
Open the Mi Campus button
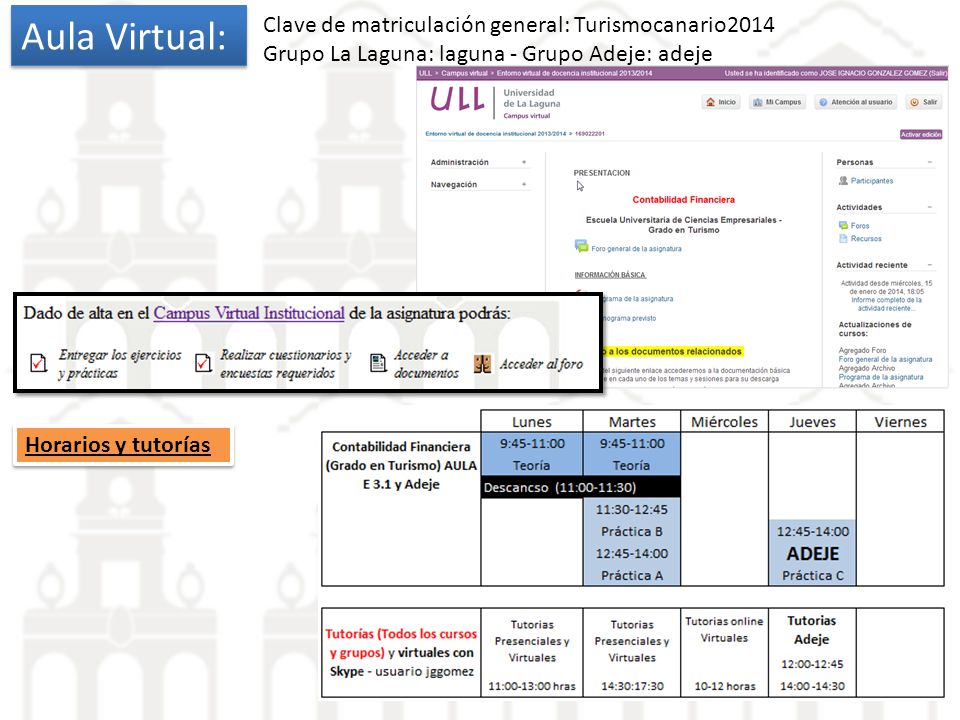pos(777,102)
